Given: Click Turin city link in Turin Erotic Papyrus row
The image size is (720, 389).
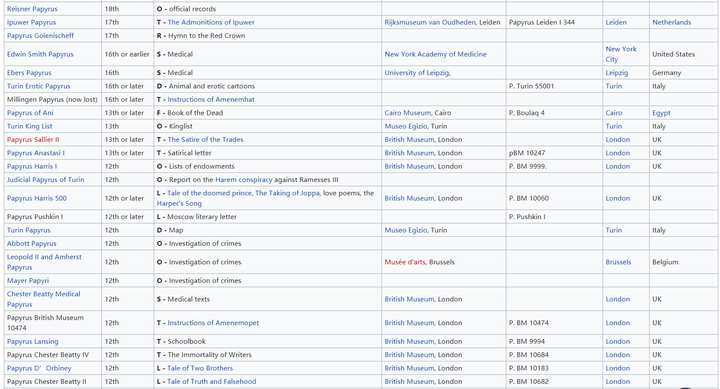Looking at the screenshot, I should 613,86.
